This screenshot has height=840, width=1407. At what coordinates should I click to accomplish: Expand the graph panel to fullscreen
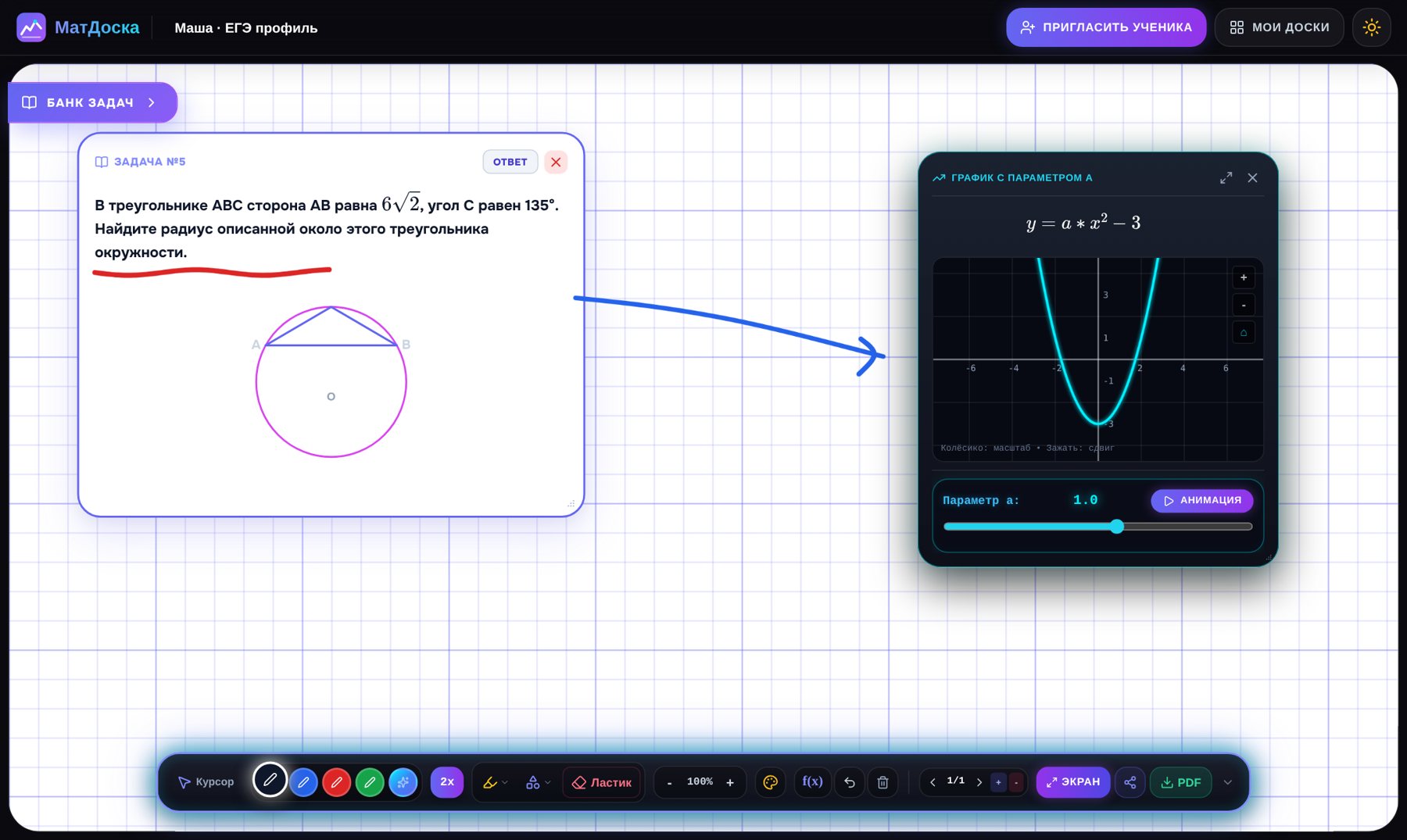(1226, 178)
